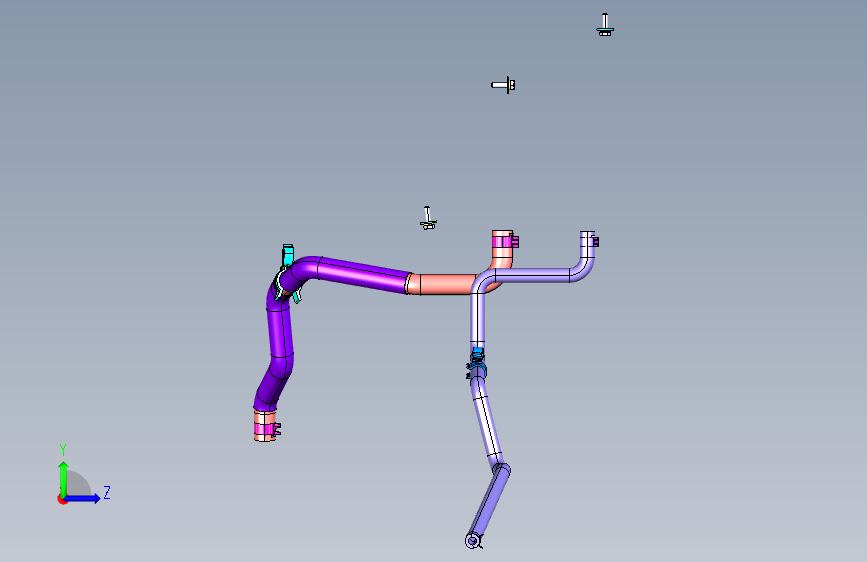Select the horizontal bolt with yellow washer

(504, 85)
